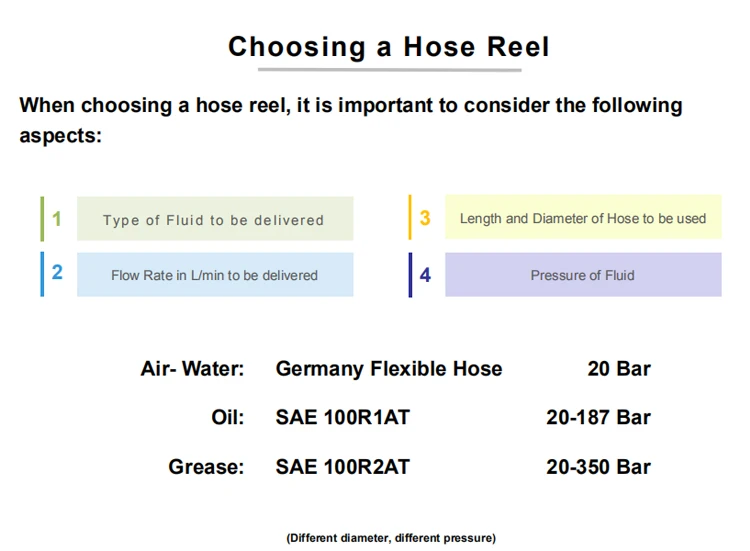
Task: Select the "SAE 100R1AT" hose spec
Action: (x=342, y=418)
